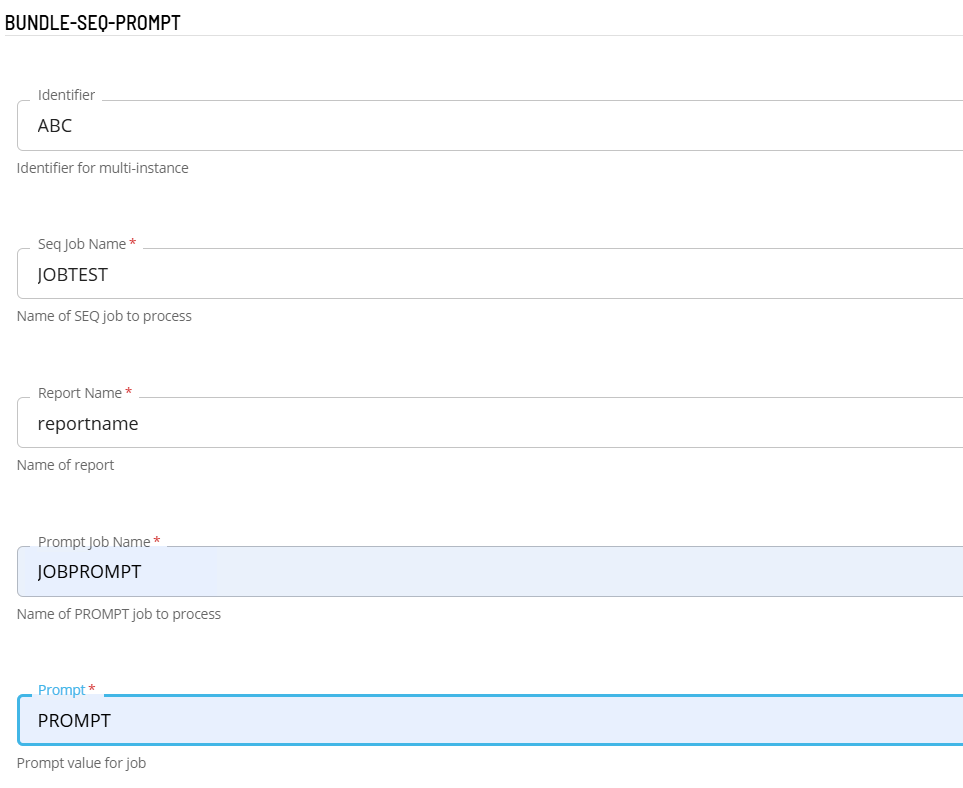Select the Prompt Job Name field
Viewport: 963px width, 788px height.
coord(490,572)
